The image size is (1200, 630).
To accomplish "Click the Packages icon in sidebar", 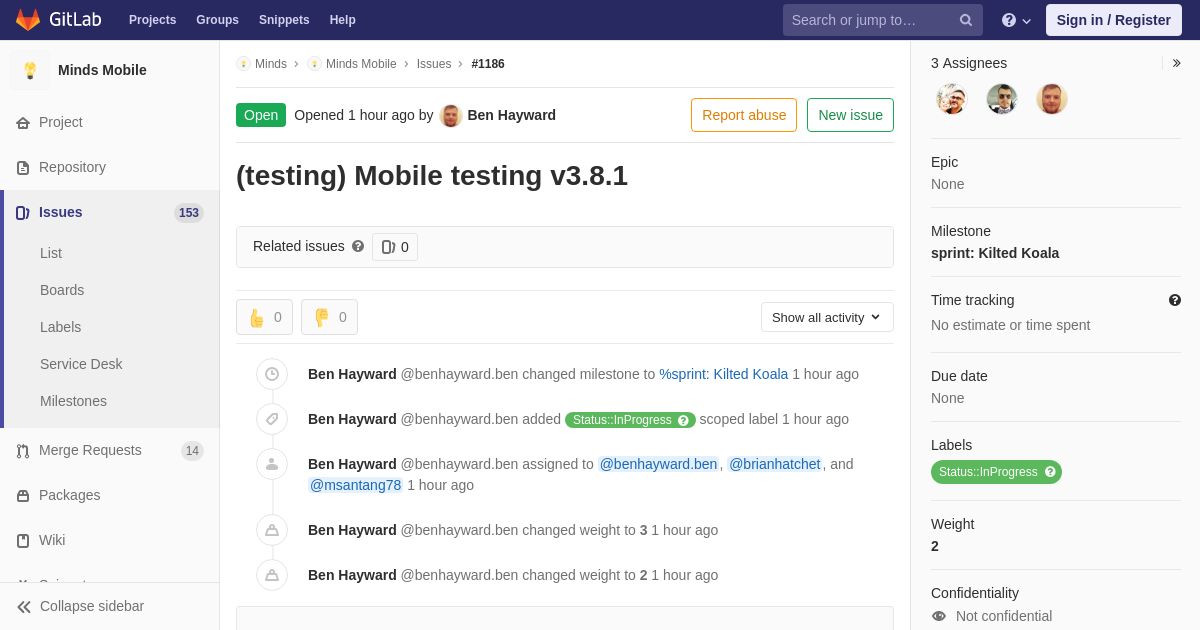I will pyautogui.click(x=23, y=495).
